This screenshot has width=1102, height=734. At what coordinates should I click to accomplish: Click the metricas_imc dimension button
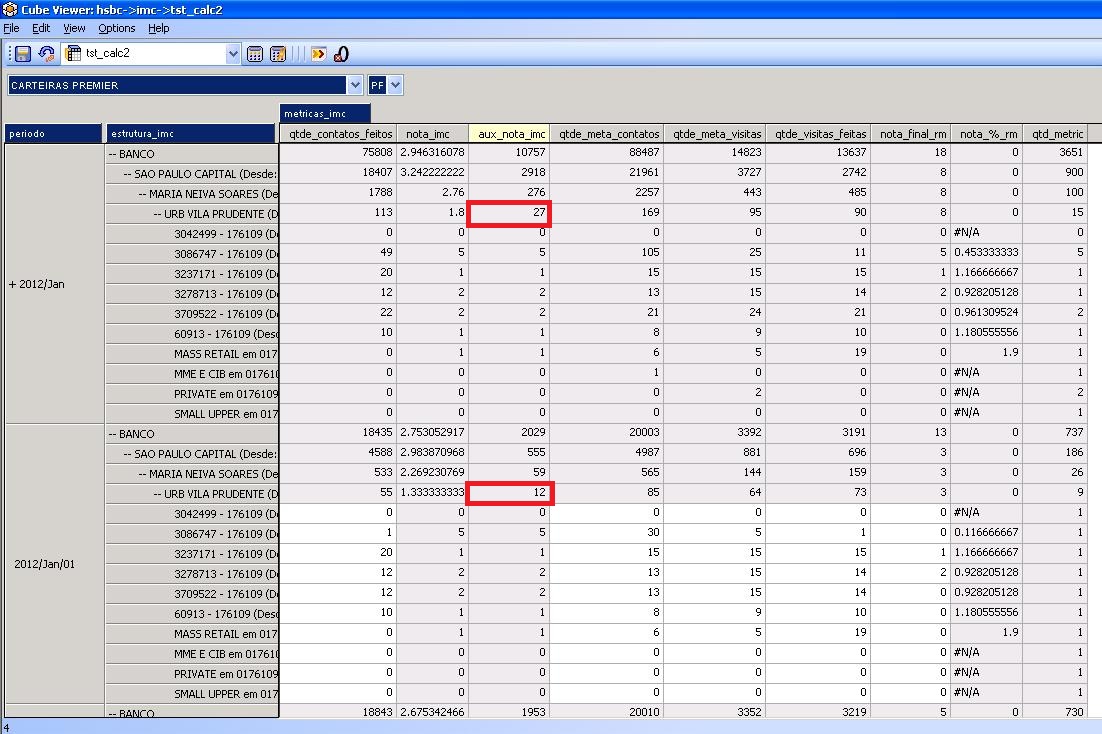pyautogui.click(x=325, y=113)
